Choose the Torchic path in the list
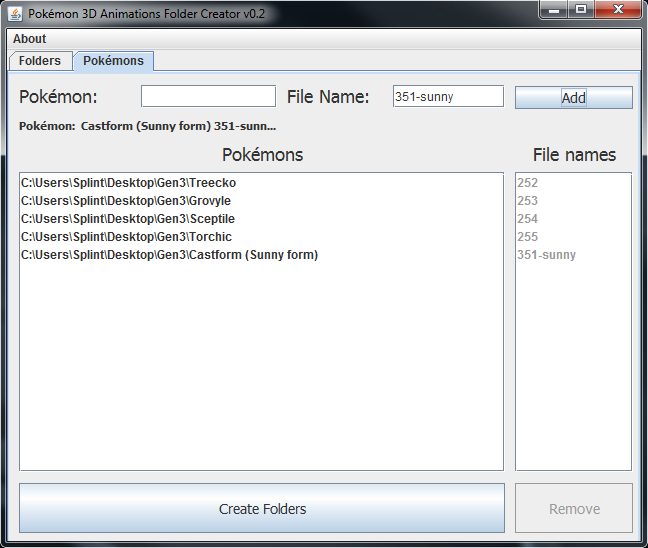 tap(127, 237)
